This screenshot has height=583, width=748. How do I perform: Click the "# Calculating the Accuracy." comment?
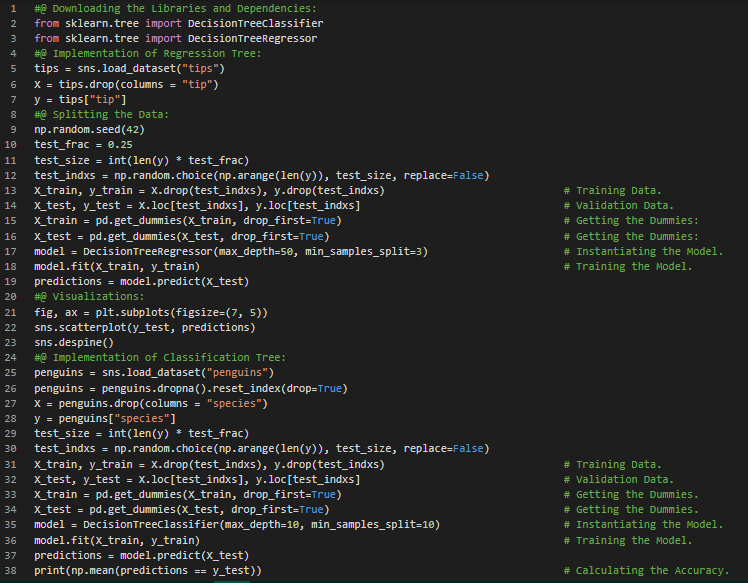click(646, 571)
